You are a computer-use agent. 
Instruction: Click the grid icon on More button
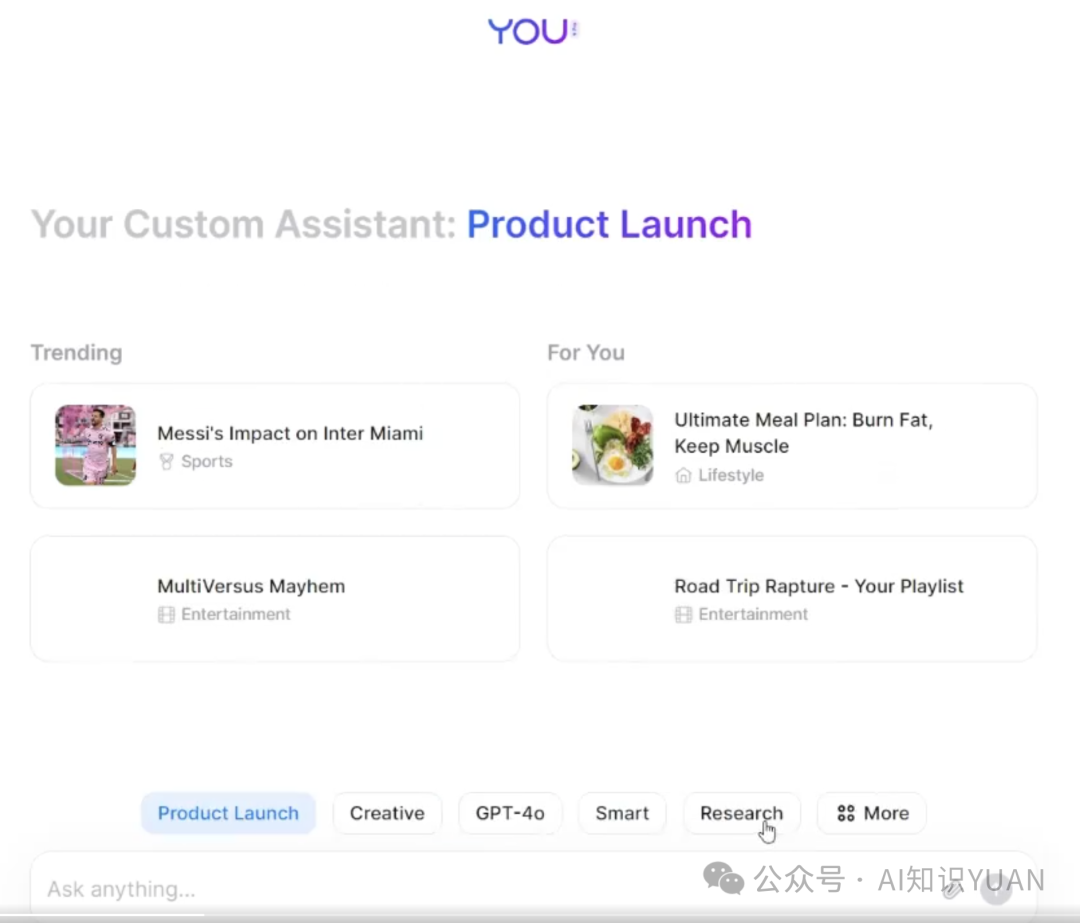click(846, 814)
